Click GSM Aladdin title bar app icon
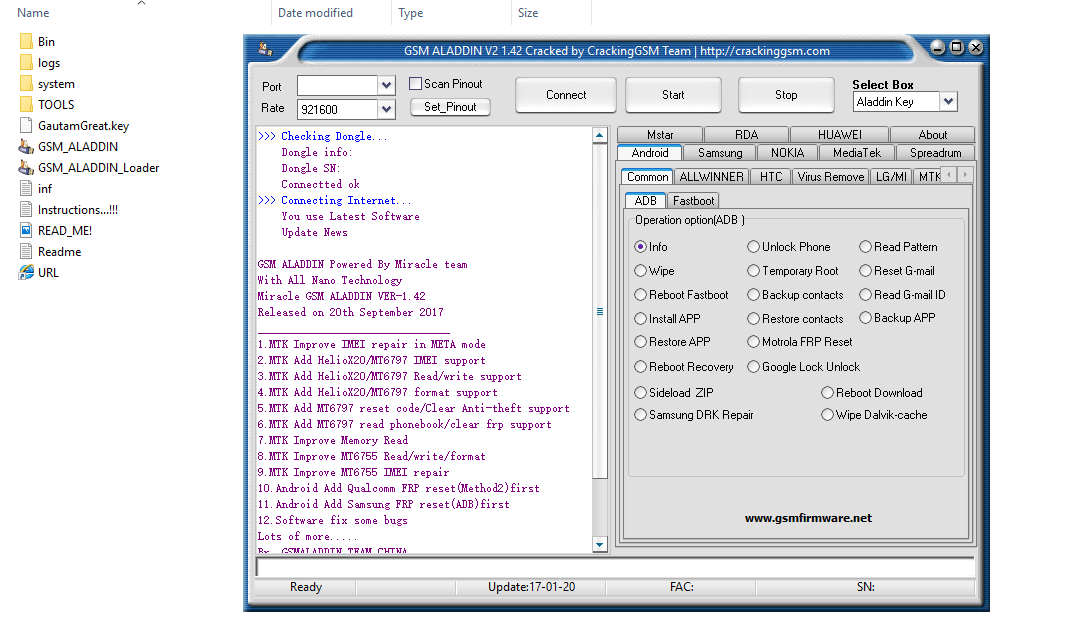The image size is (1083, 624). click(265, 49)
